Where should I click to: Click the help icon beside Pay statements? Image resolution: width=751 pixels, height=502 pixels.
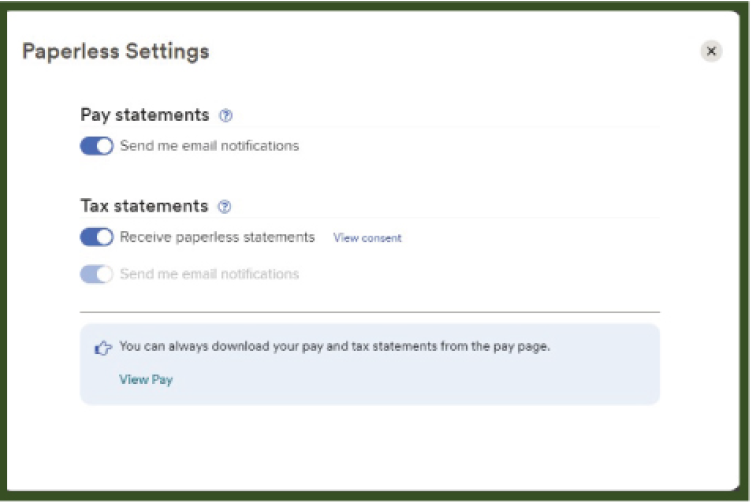[x=225, y=116]
